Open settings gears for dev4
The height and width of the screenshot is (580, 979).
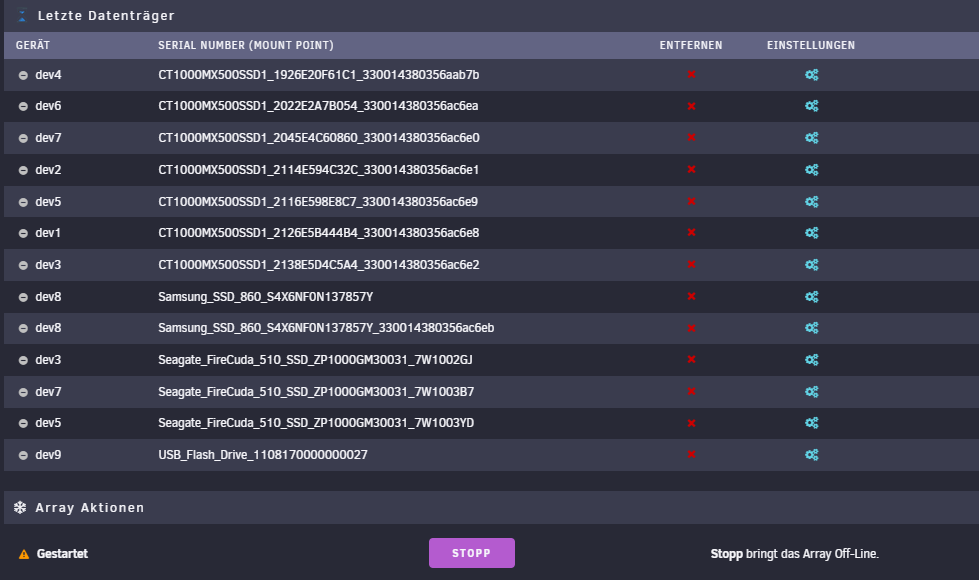(812, 75)
